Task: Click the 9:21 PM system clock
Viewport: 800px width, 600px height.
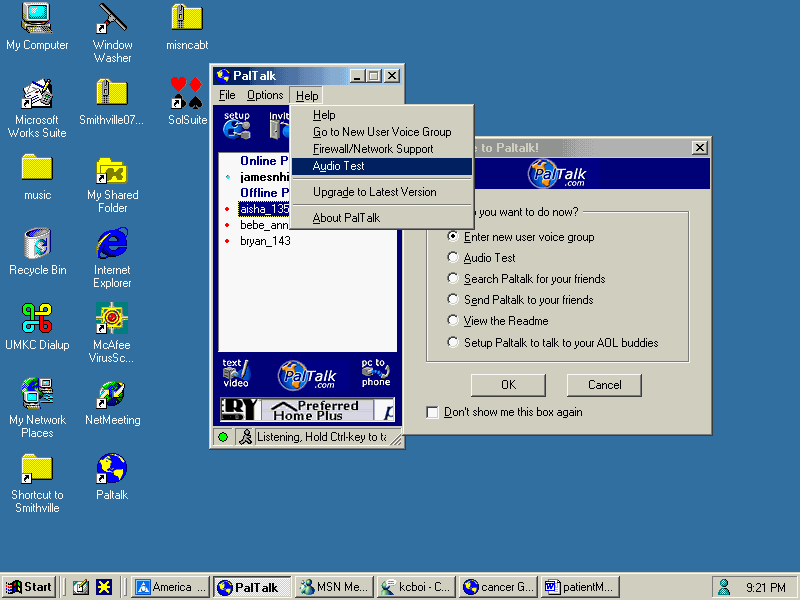Action: (765, 588)
